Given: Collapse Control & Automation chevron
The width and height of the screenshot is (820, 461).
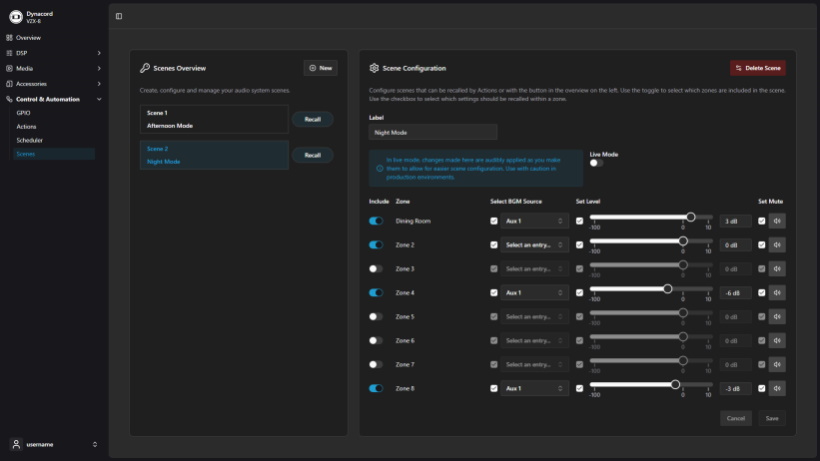Looking at the screenshot, I should 99,99.
